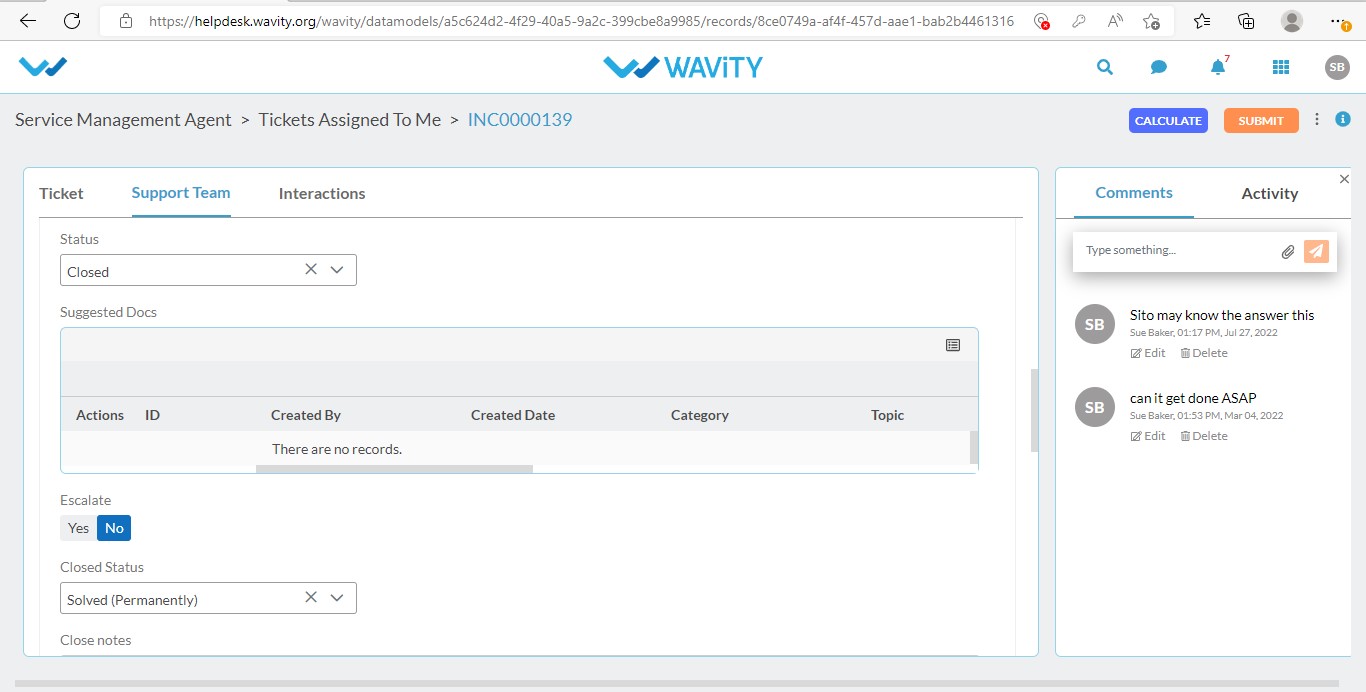The image size is (1366, 692).
Task: Click the Suggested Docs horizontal scrollbar
Action: click(x=394, y=468)
